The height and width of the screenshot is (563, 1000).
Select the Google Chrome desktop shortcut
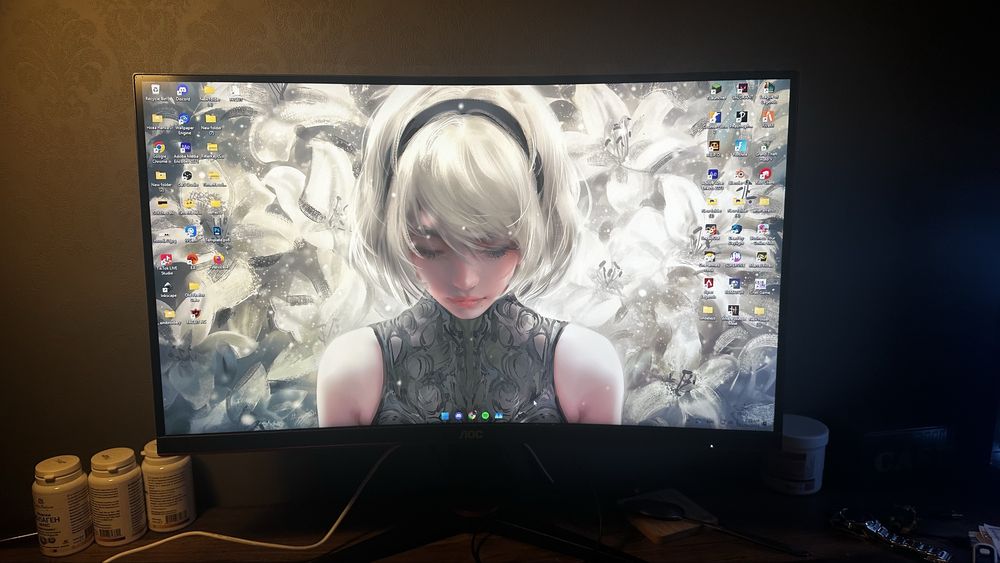pos(159,150)
